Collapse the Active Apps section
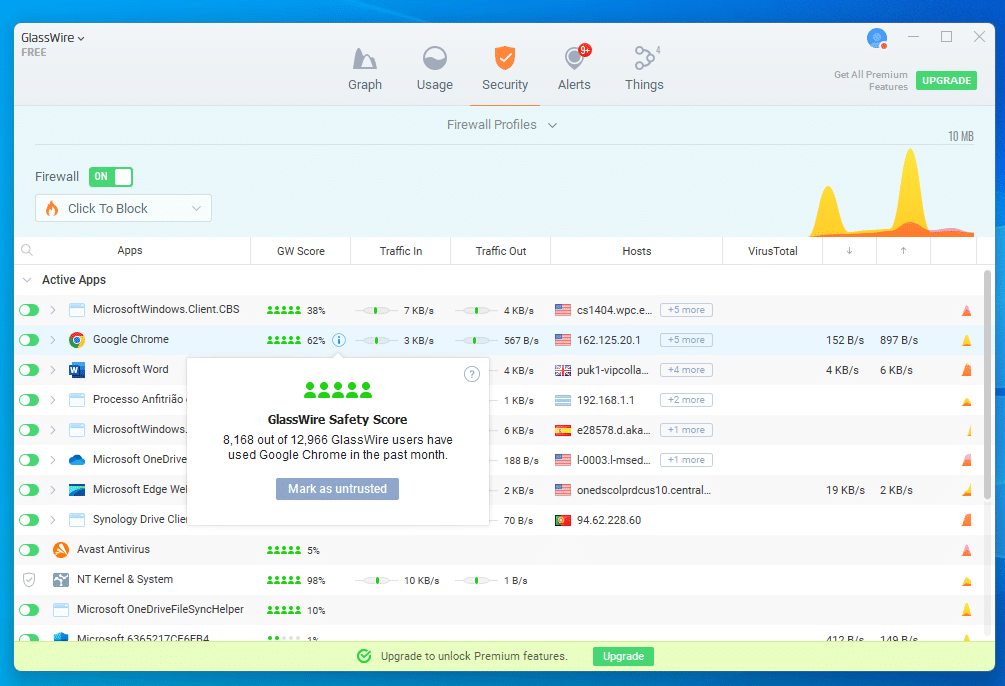 point(27,280)
